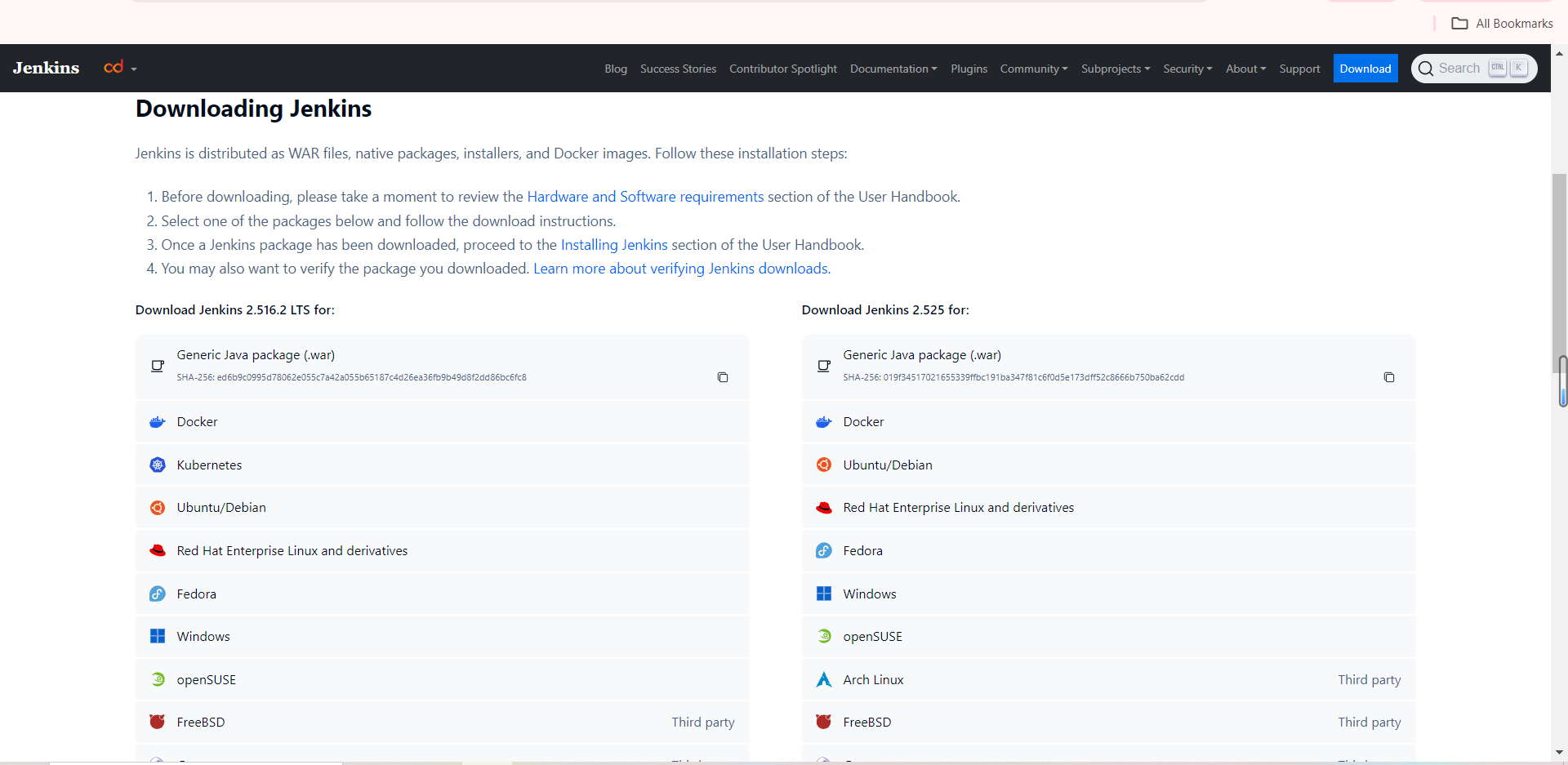Select Generic Java package (.war) for 2.525
The width and height of the screenshot is (1568, 765).
(1108, 366)
